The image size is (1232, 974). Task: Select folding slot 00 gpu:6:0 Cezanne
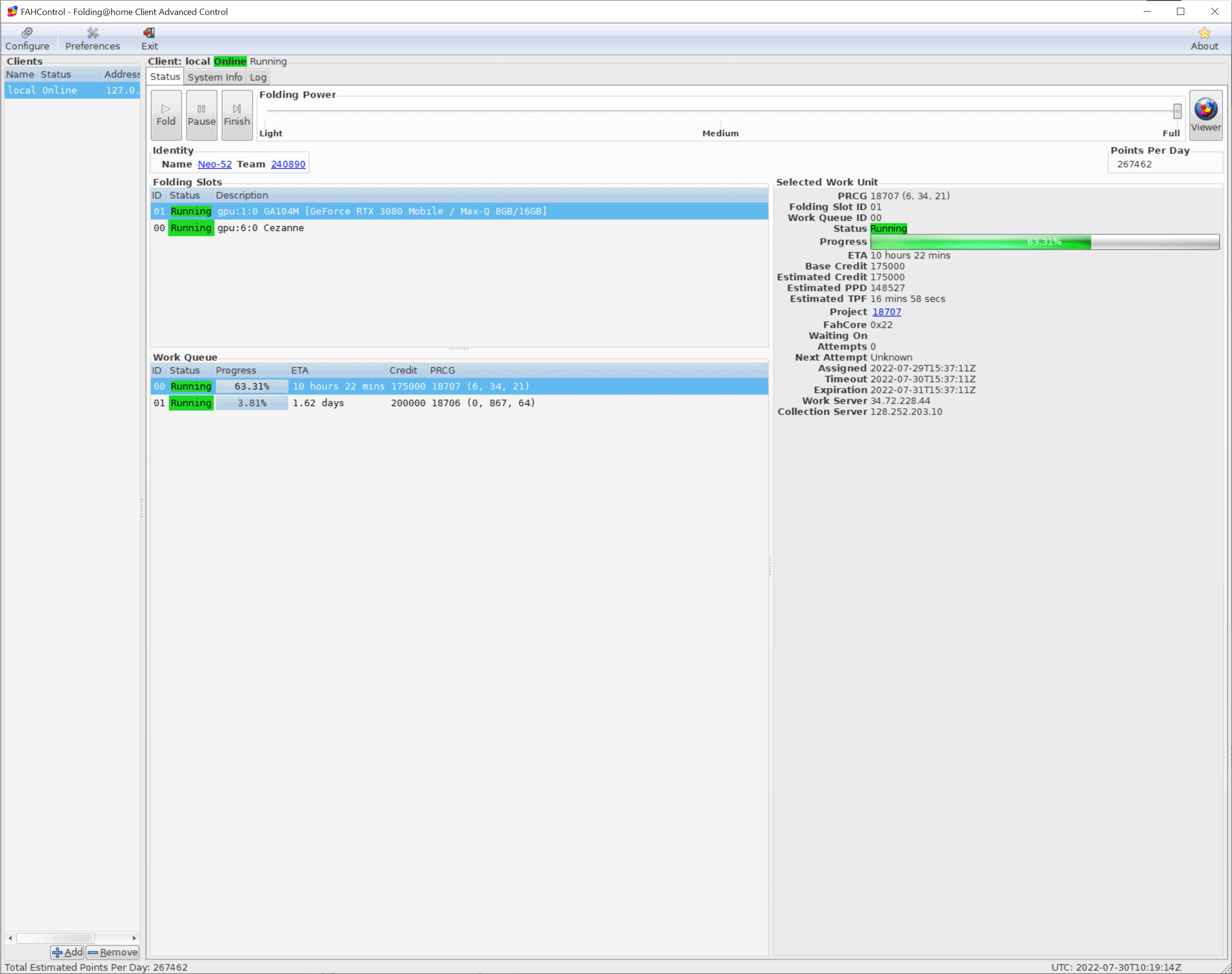(x=459, y=228)
